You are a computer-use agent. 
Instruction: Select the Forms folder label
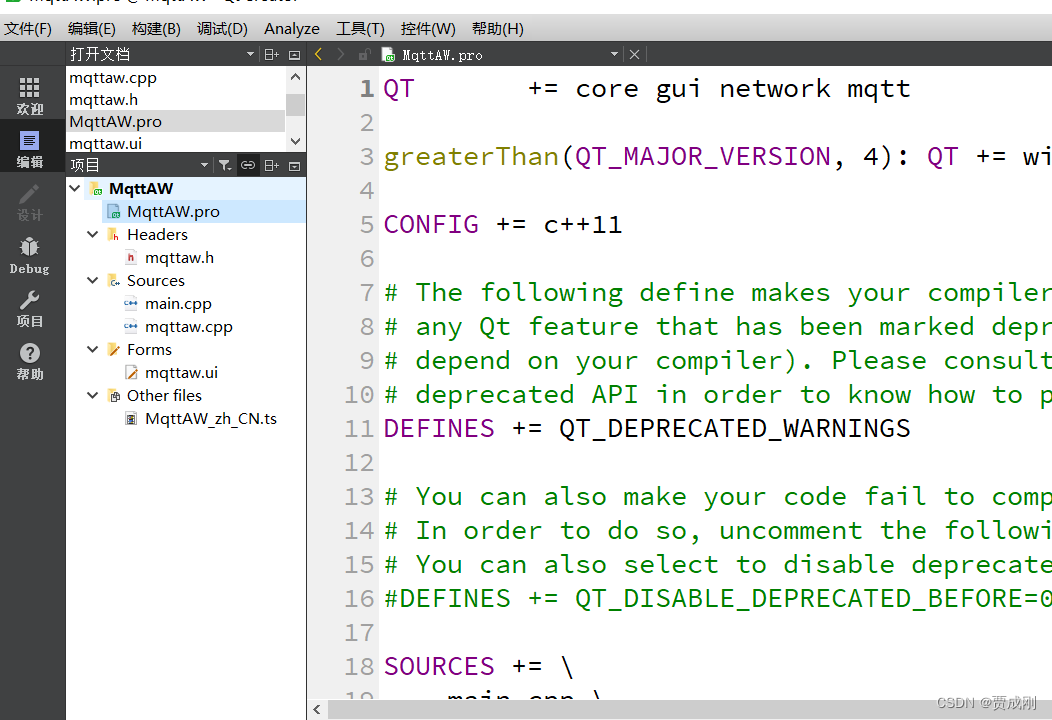click(x=149, y=350)
